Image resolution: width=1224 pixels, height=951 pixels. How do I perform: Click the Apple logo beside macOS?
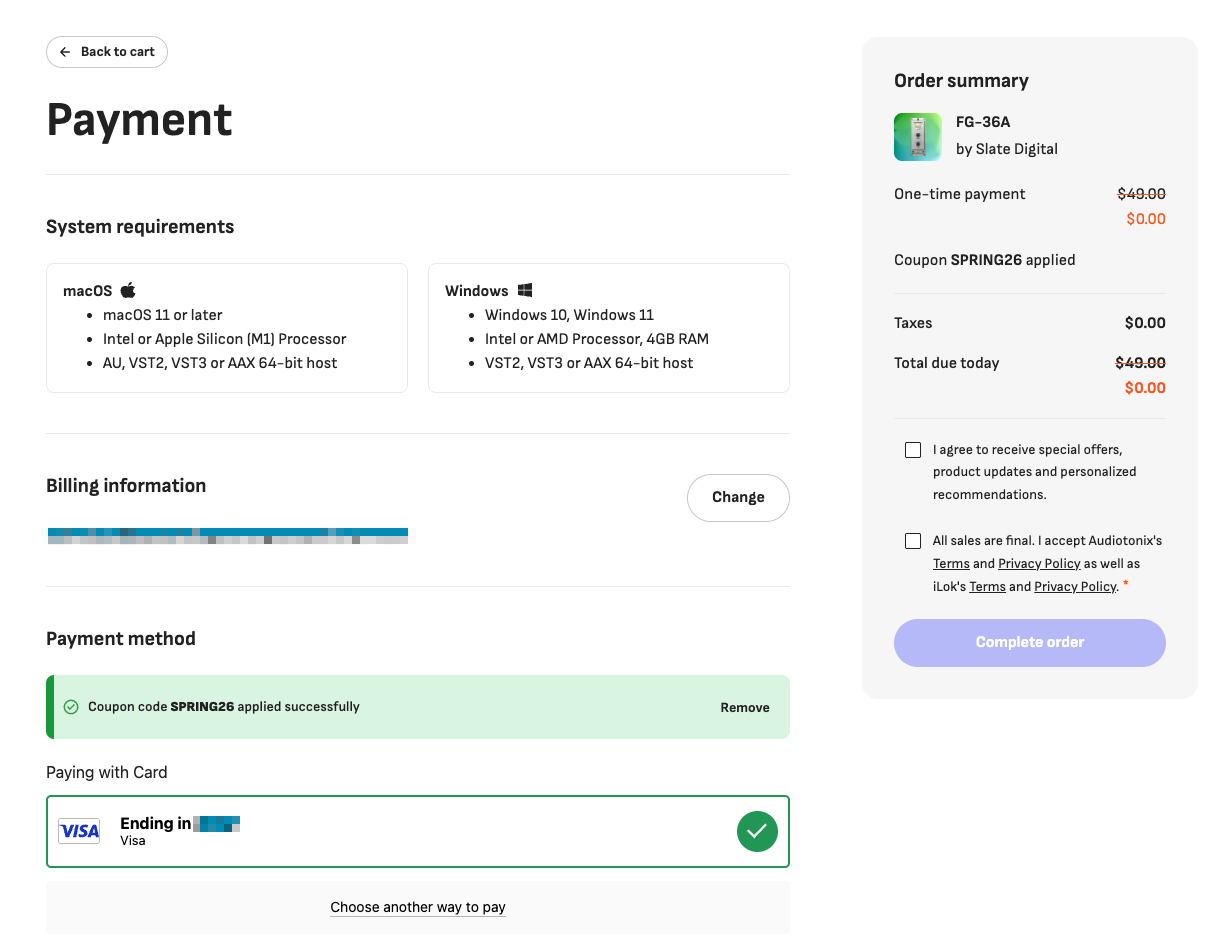coord(128,291)
